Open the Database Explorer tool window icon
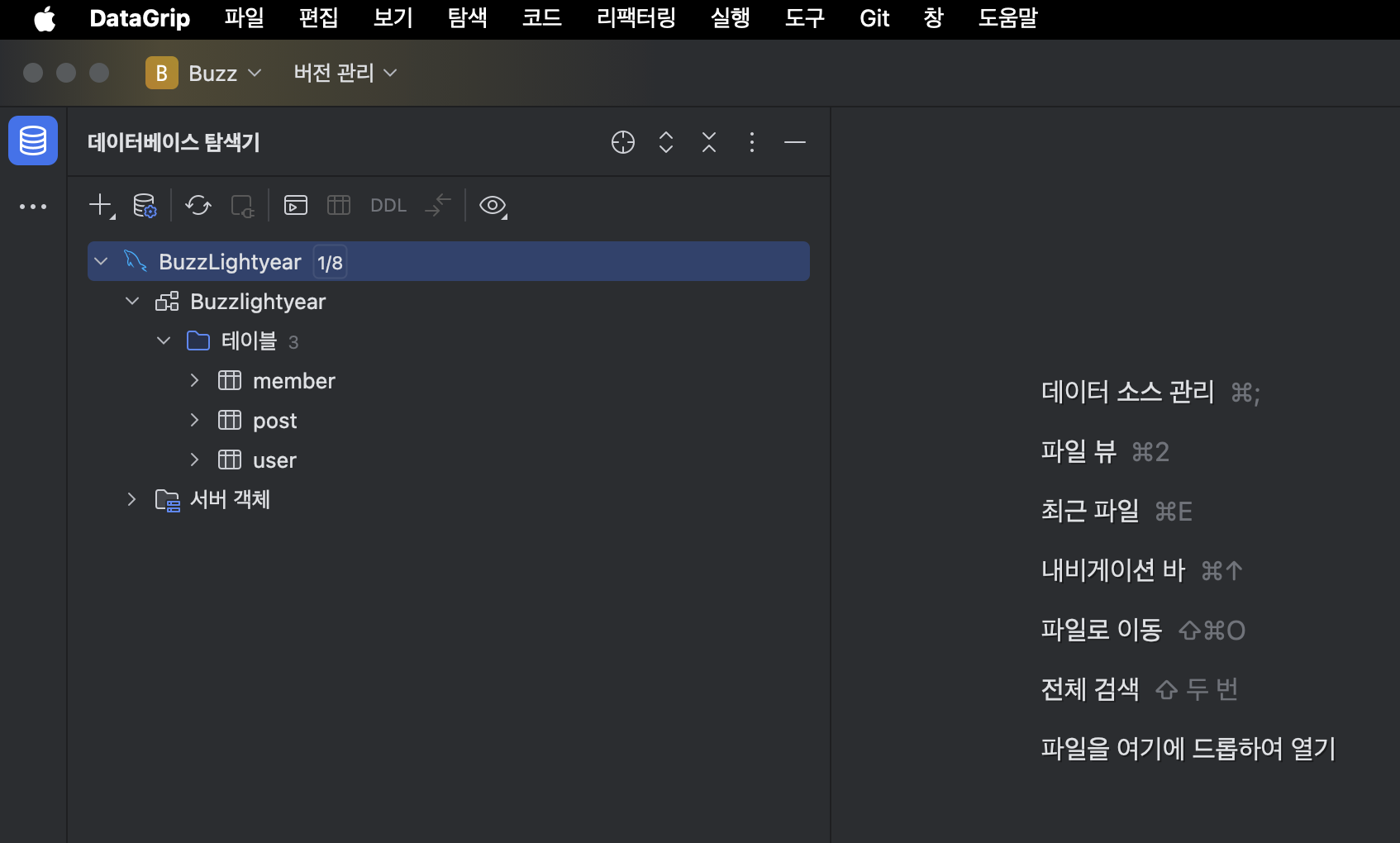The image size is (1400, 843). pos(33,140)
